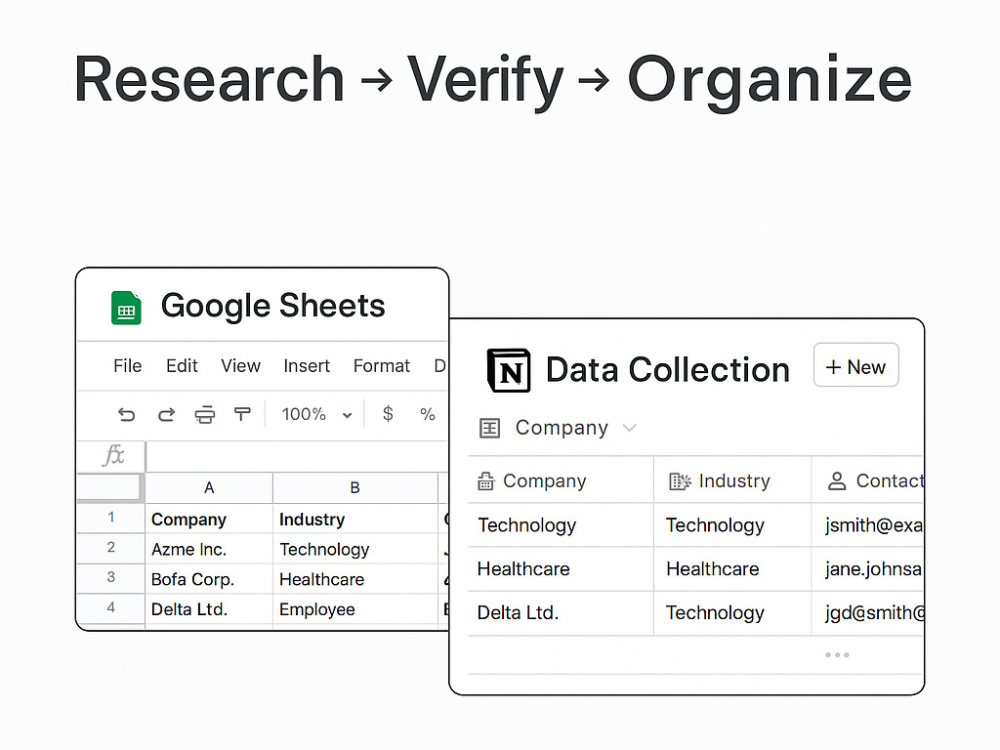Screen dimensions: 1000x750
Task: Click the Redo arrow in Sheets toolbar
Action: click(x=166, y=415)
